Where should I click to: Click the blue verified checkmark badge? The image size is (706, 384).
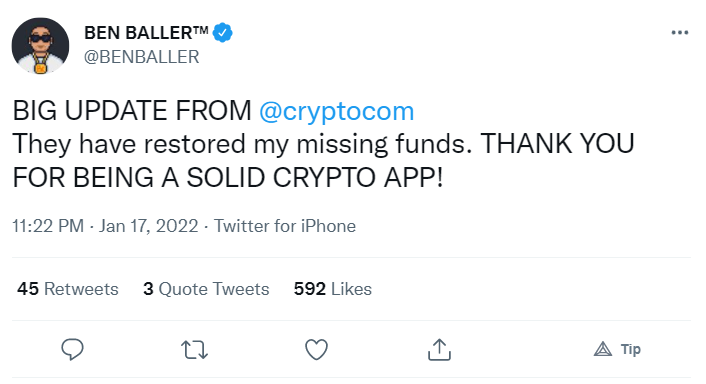222,33
